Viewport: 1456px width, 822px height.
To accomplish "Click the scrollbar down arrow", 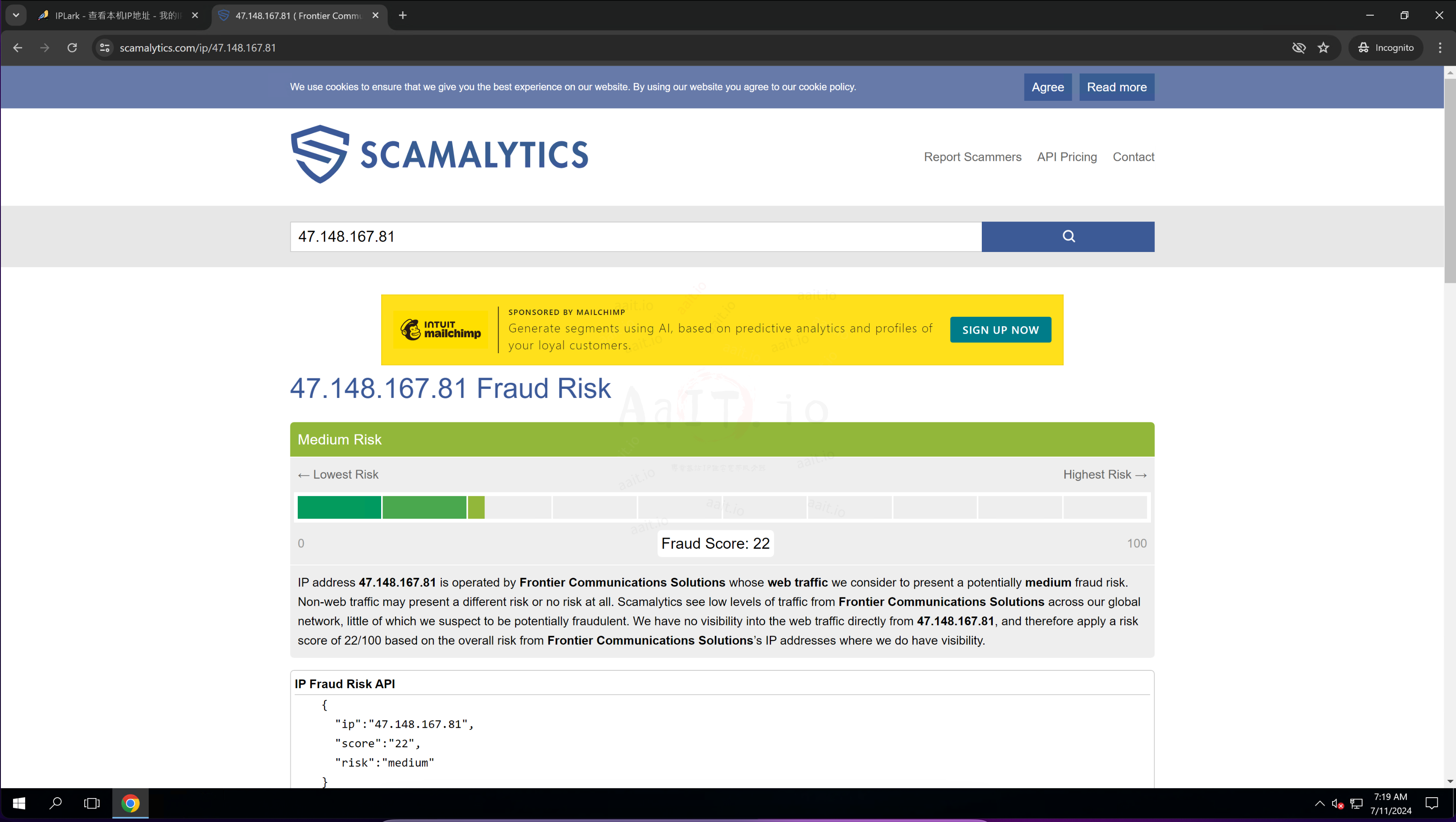I will pyautogui.click(x=1450, y=782).
